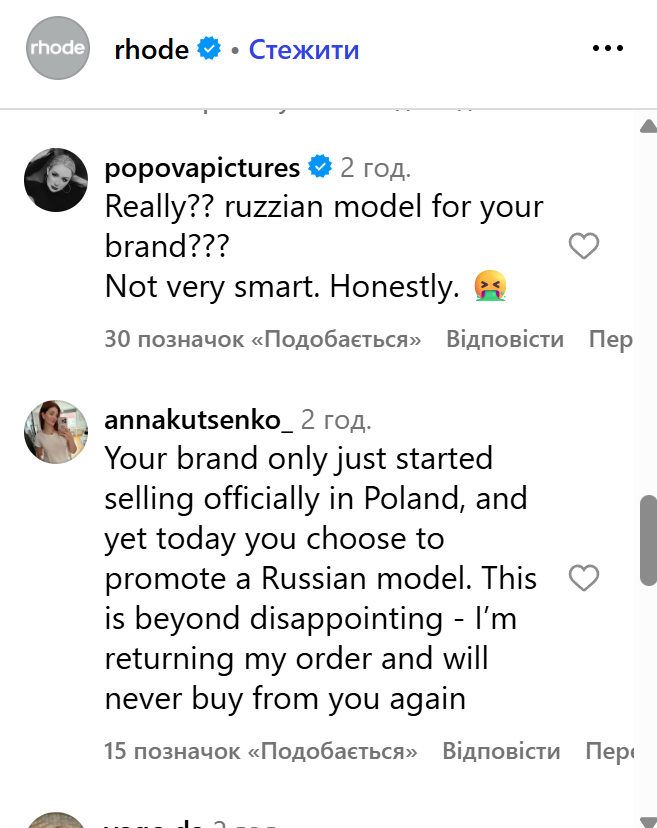Click the scrollbar down arrow

648,817
